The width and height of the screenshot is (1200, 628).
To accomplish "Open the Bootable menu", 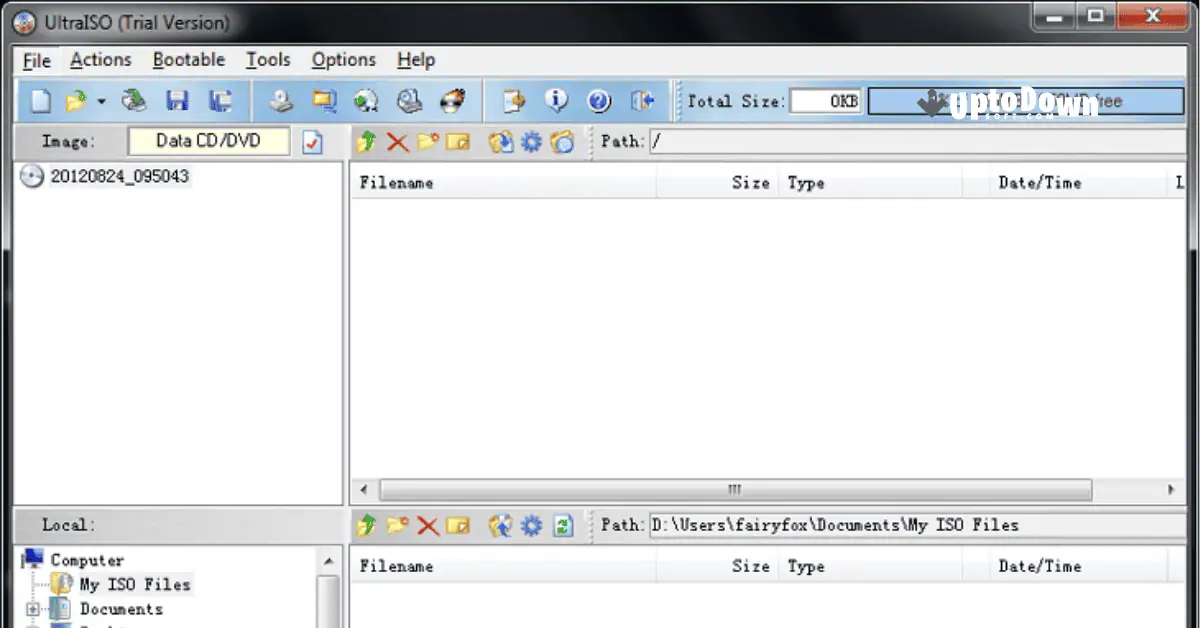I will [188, 60].
